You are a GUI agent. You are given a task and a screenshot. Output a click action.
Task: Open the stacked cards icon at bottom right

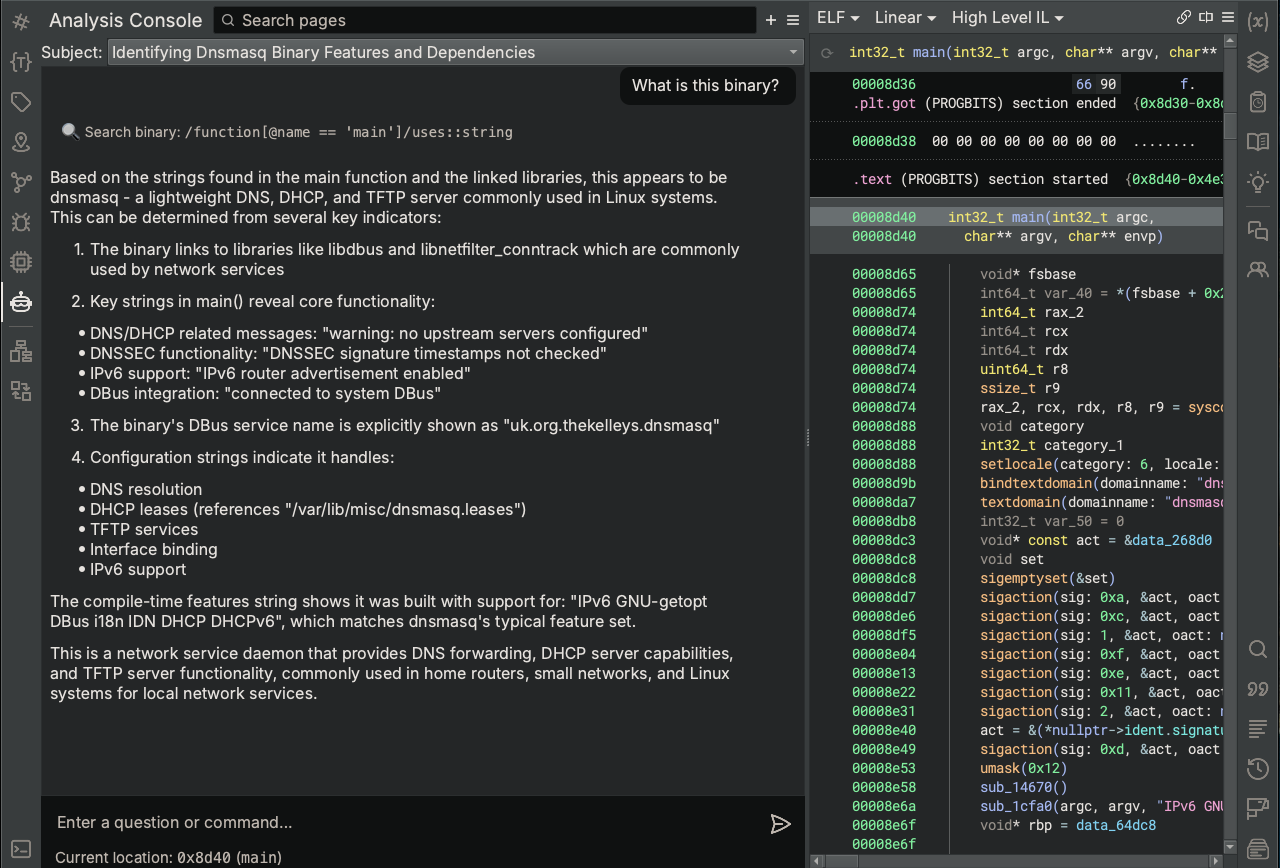pos(1258,848)
